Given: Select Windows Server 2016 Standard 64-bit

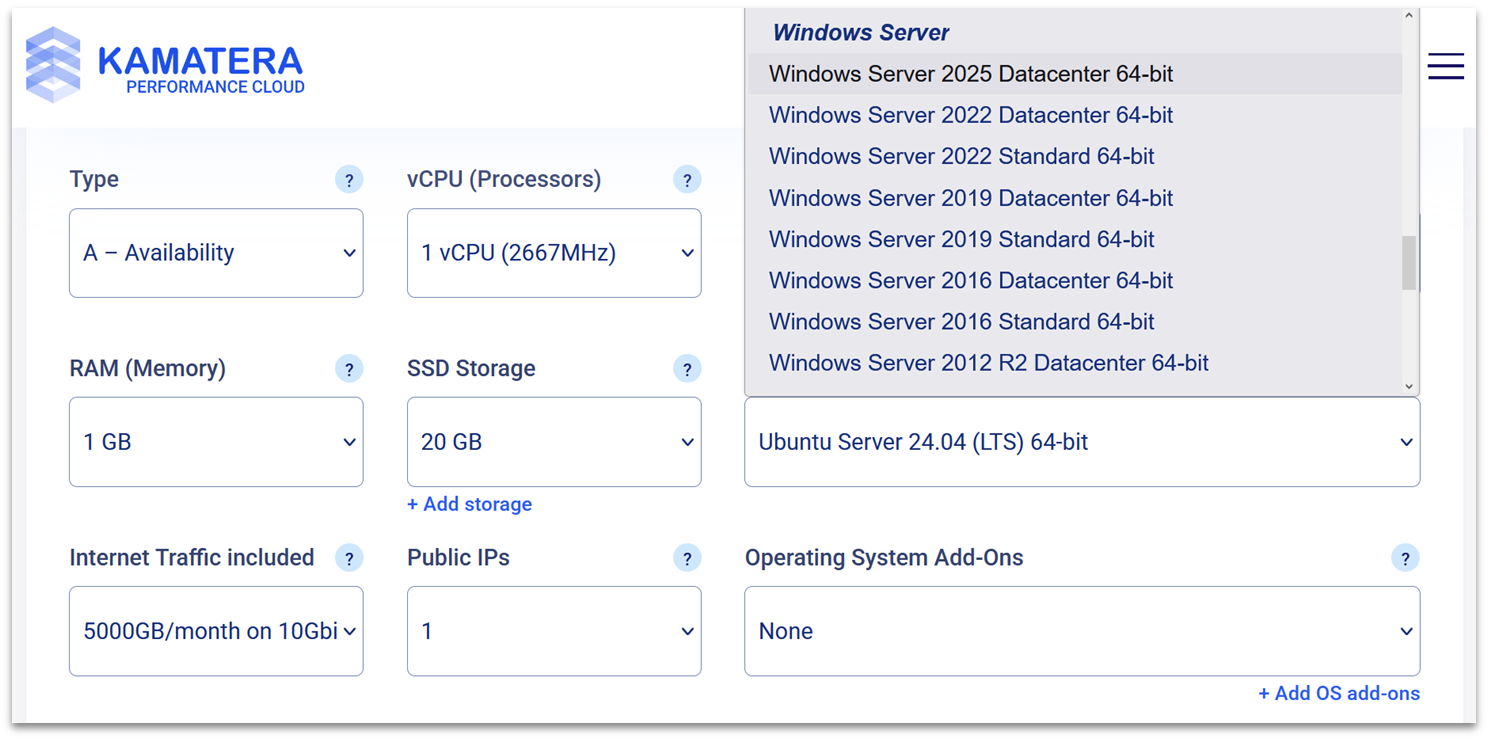Looking at the screenshot, I should tap(1074, 321).
